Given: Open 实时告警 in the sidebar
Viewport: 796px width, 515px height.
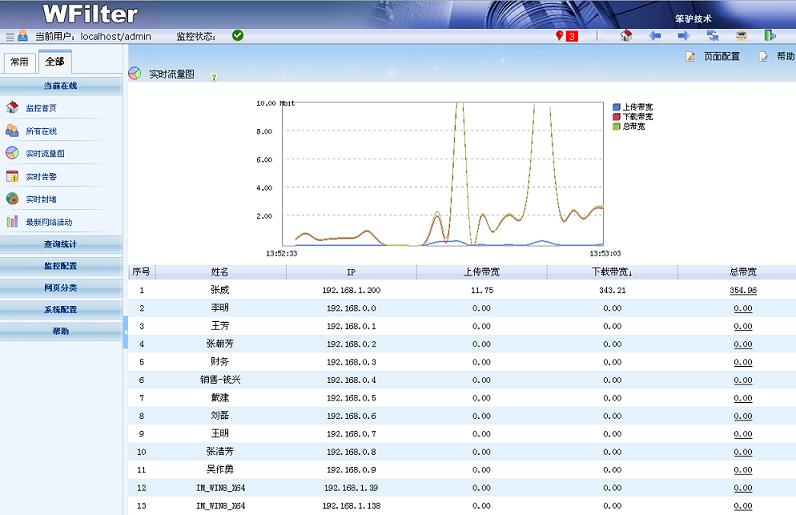Looking at the screenshot, I should tap(44, 177).
